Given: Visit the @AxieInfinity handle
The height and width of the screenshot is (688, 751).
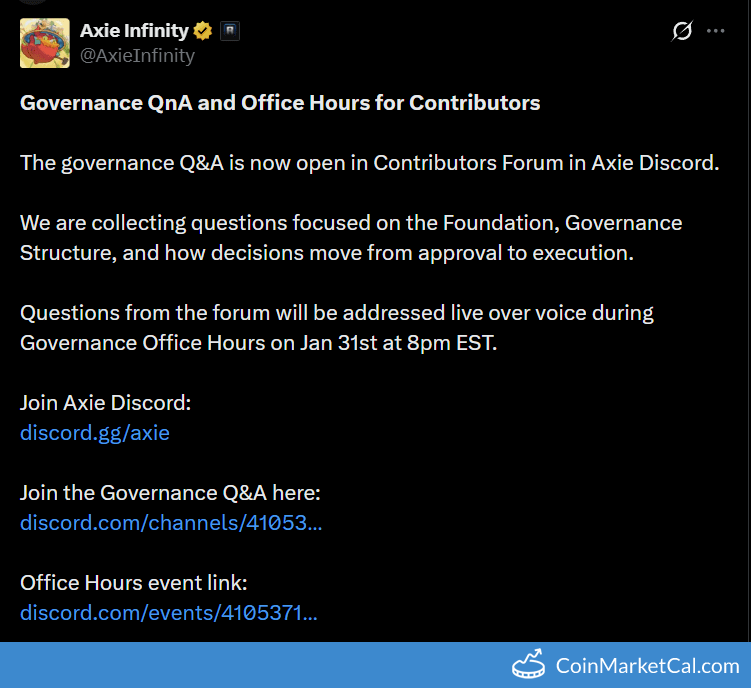Looking at the screenshot, I should [x=137, y=55].
